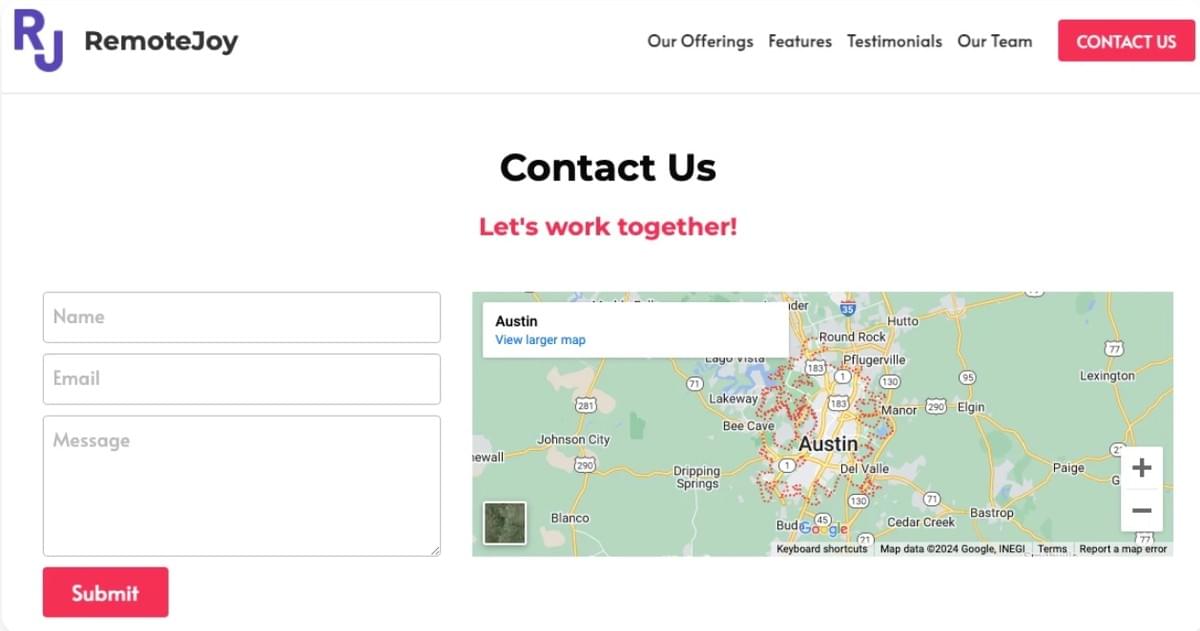Open the Our Offerings menu
This screenshot has height=631, width=1200.
pos(700,41)
